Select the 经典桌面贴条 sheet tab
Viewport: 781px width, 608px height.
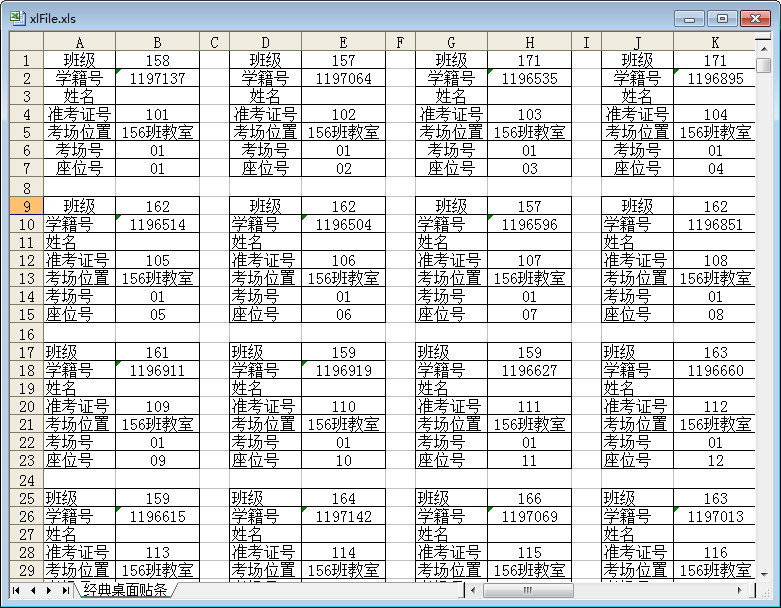coord(125,590)
